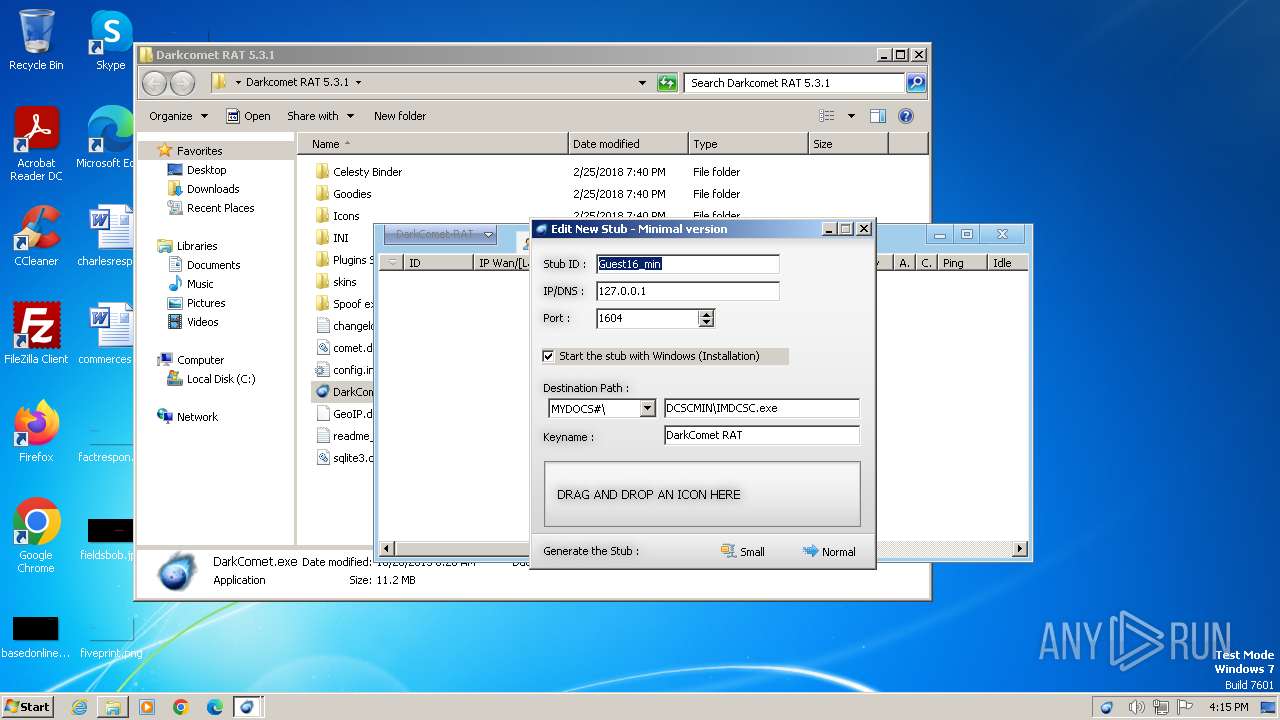Image resolution: width=1280 pixels, height=720 pixels.
Task: Click the Edge taskbar icon
Action: click(x=214, y=707)
